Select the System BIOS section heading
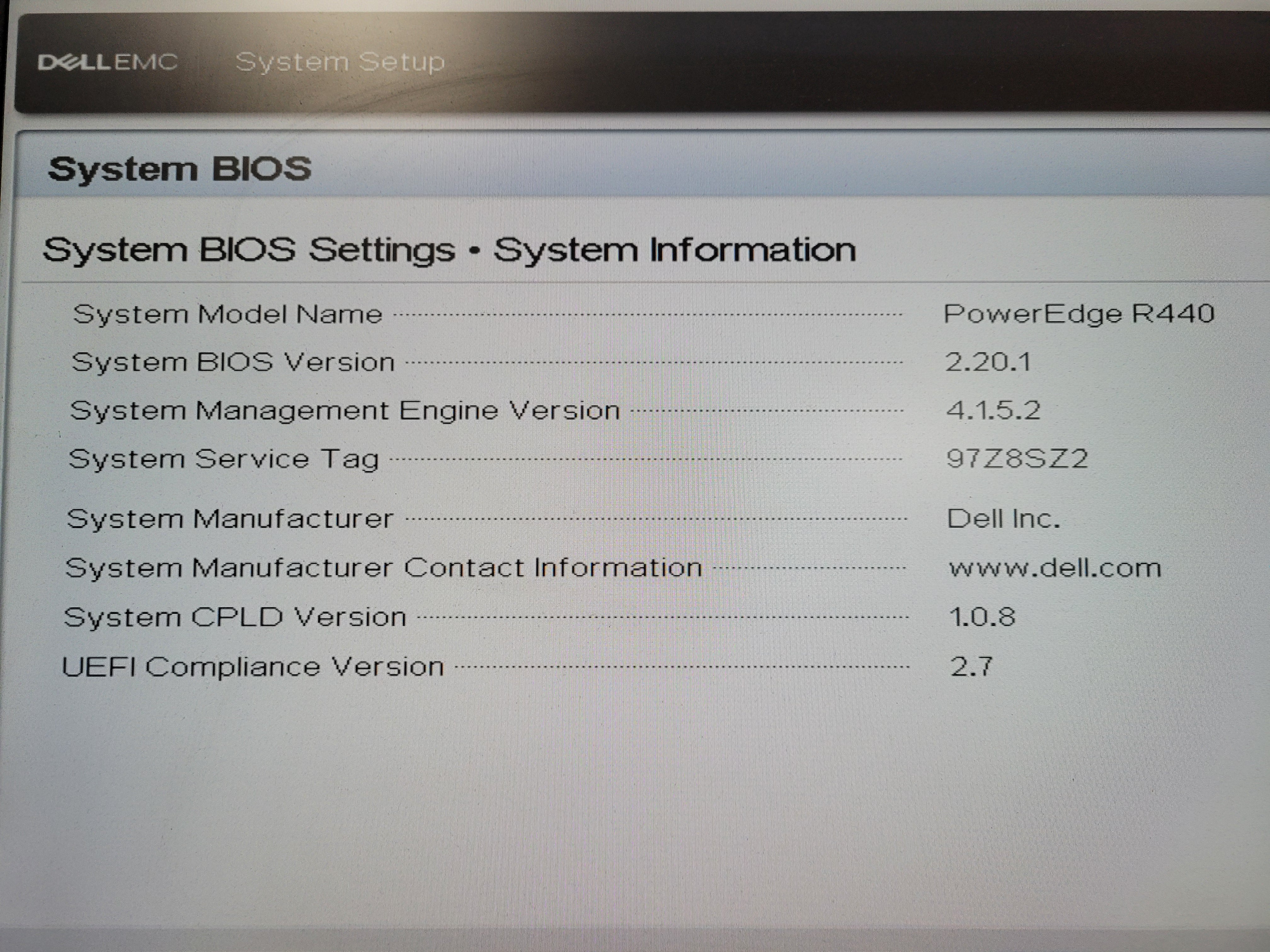This screenshot has width=1270, height=952. (180, 169)
